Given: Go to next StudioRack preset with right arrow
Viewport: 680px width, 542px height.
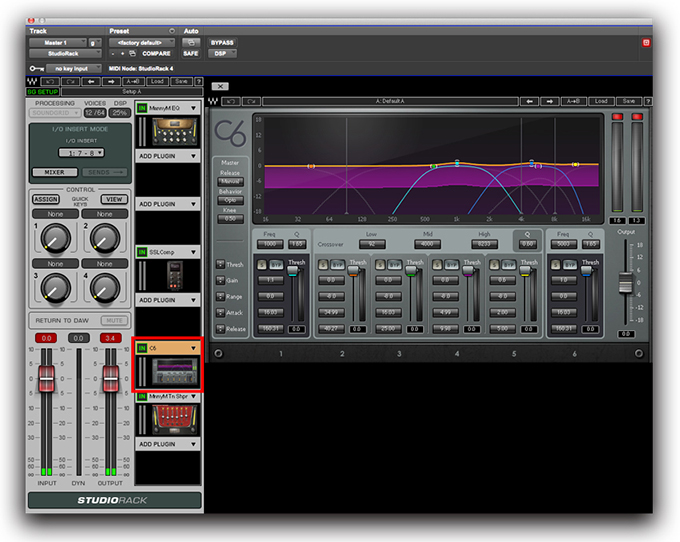Looking at the screenshot, I should [x=111, y=82].
